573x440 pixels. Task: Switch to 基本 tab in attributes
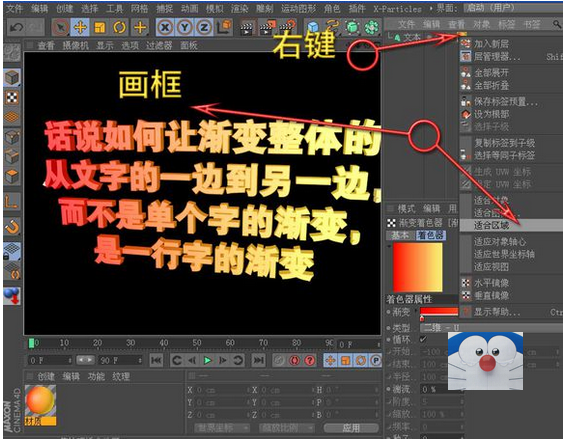[400, 235]
